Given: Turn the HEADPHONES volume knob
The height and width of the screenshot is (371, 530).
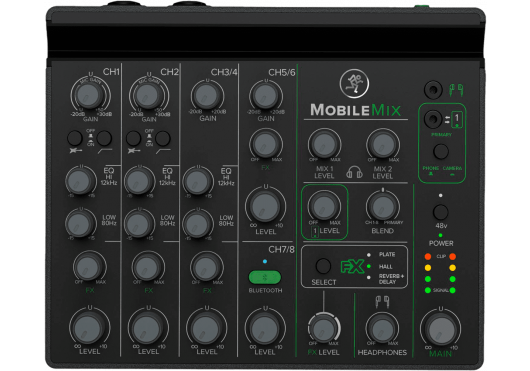Looking at the screenshot, I should tap(382, 329).
